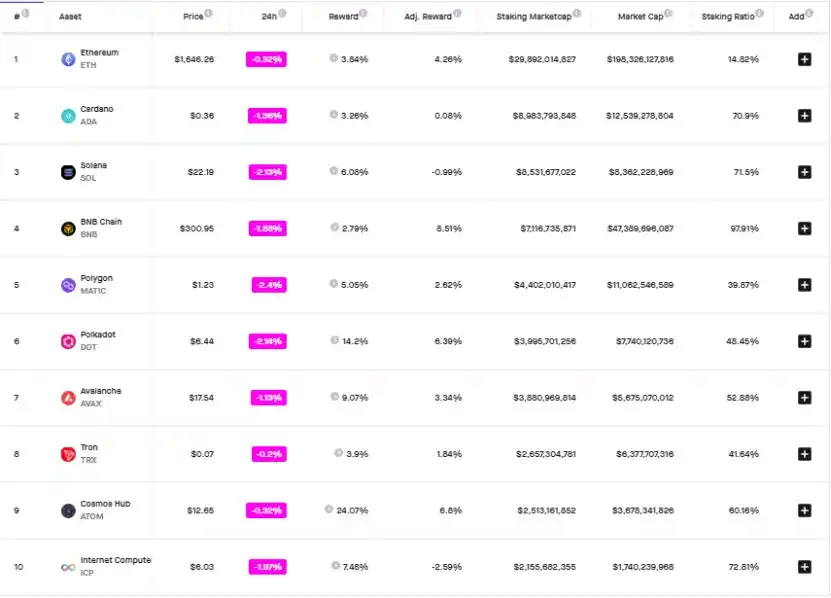Open the Solana asset link
831x598 pixels.
coord(93,165)
